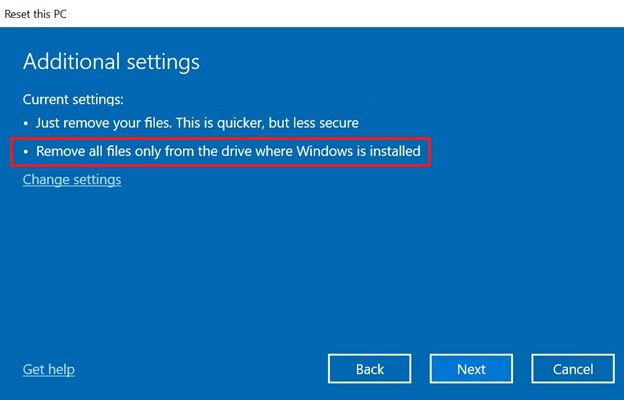Click the word "secure" in the first bullet

(x=338, y=123)
